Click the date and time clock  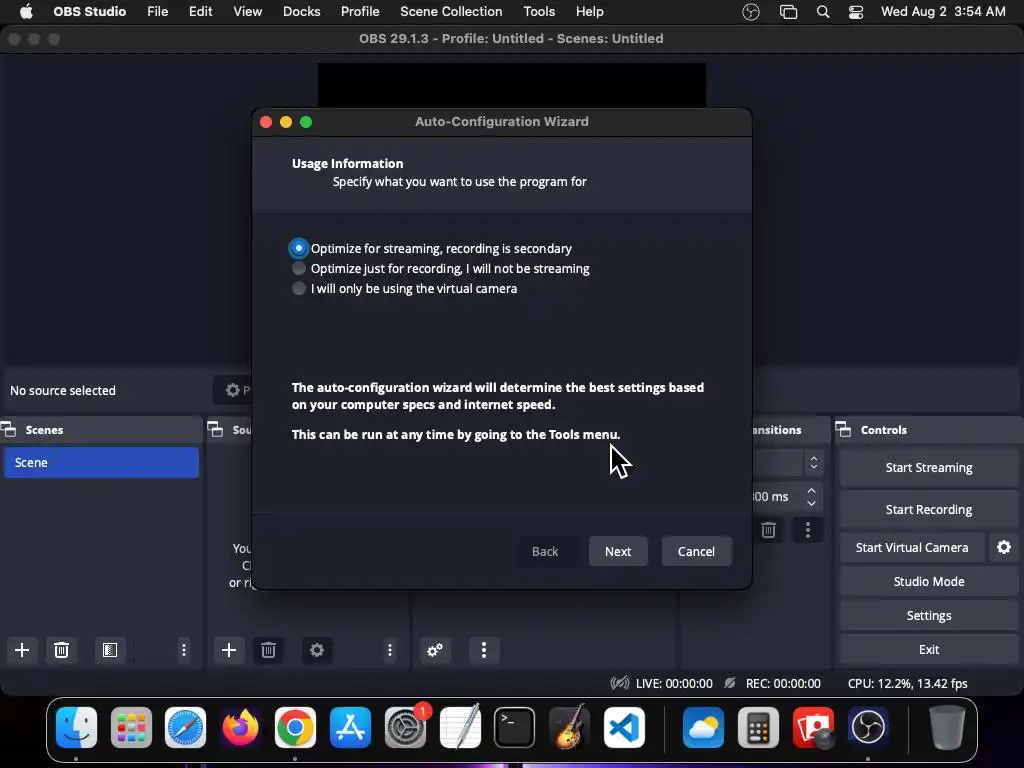click(x=943, y=12)
